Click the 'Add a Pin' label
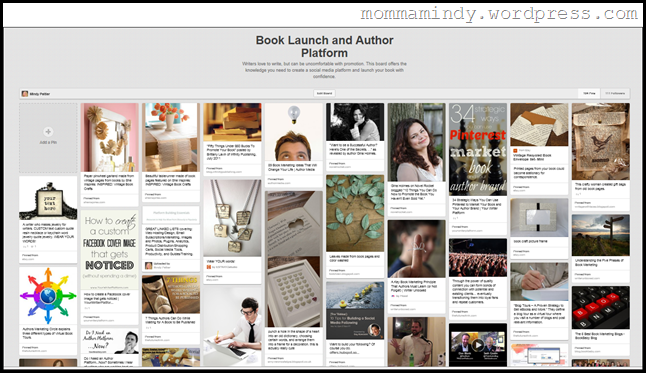The width and height of the screenshot is (646, 373). (x=48, y=143)
